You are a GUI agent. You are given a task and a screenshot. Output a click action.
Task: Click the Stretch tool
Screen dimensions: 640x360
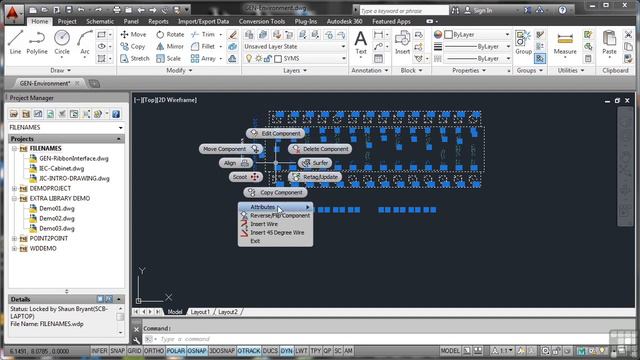[135, 58]
